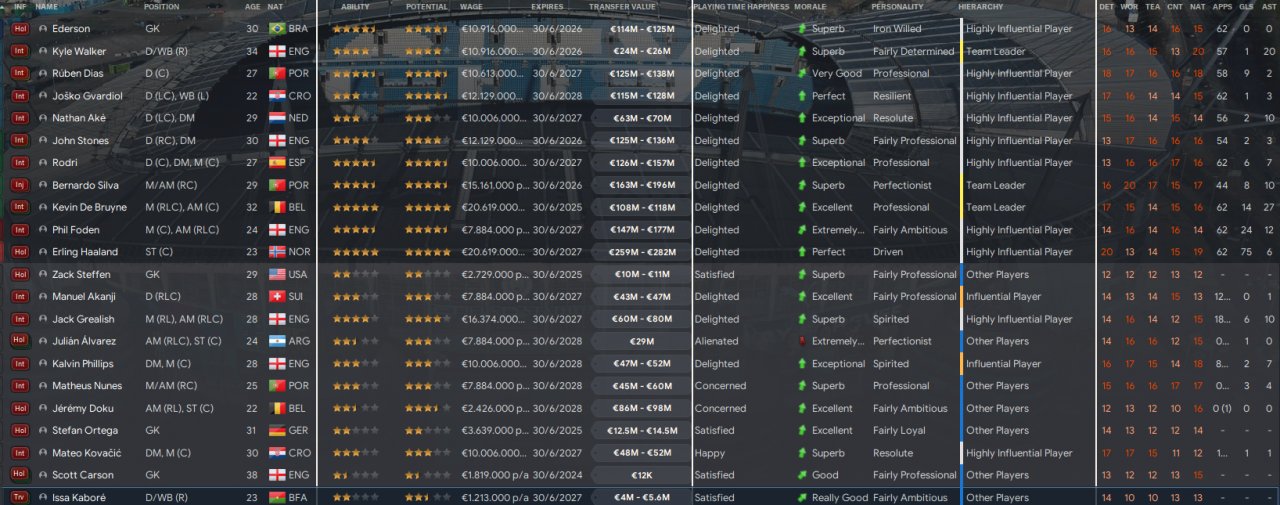Image resolution: width=1280 pixels, height=505 pixels.
Task: Click the morale arrow for Issa Kaboré
Action: tap(802, 497)
